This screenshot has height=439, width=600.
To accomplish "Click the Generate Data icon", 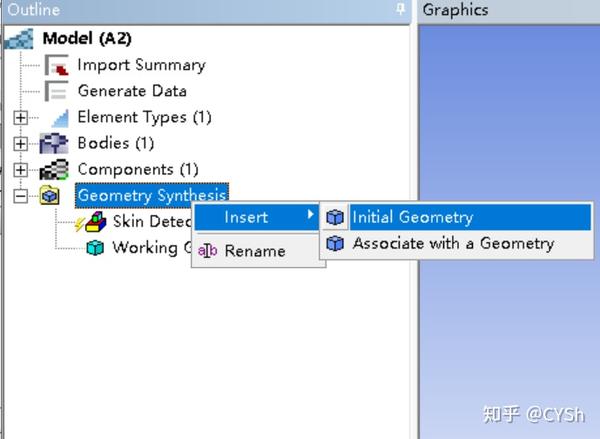I will (x=56, y=91).
